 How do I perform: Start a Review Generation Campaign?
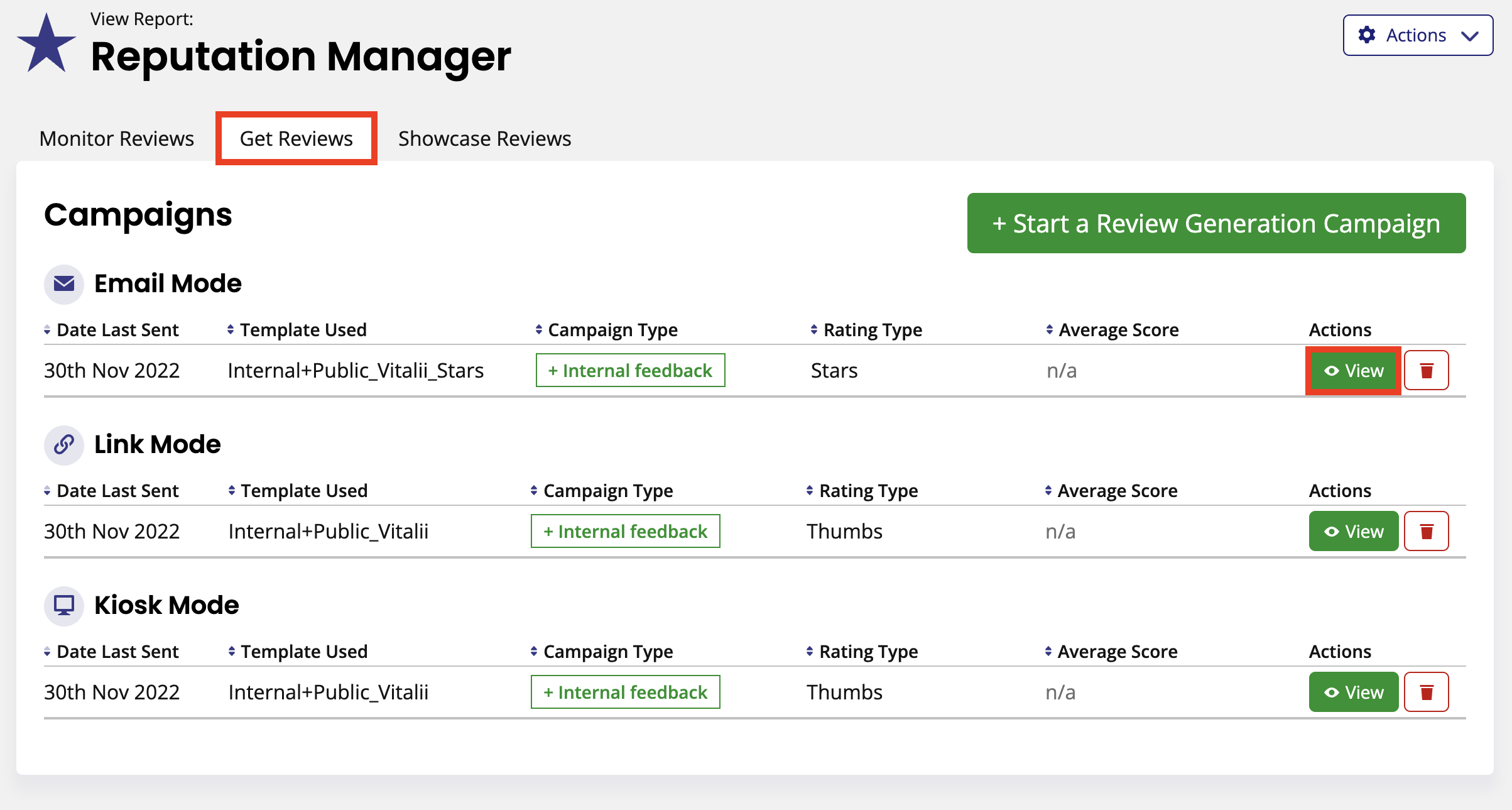[x=1216, y=223]
